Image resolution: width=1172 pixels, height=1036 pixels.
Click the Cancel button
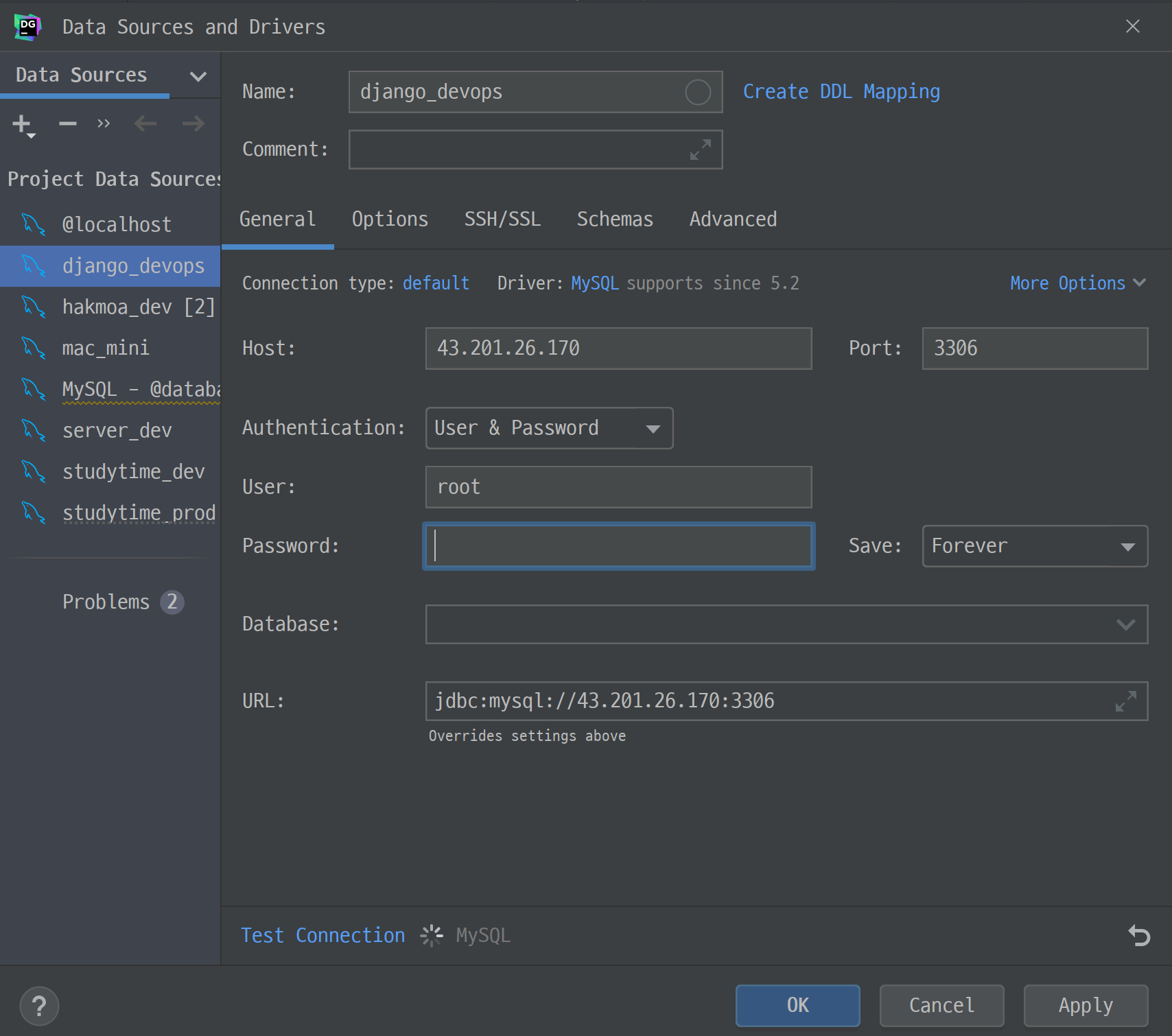point(941,1006)
